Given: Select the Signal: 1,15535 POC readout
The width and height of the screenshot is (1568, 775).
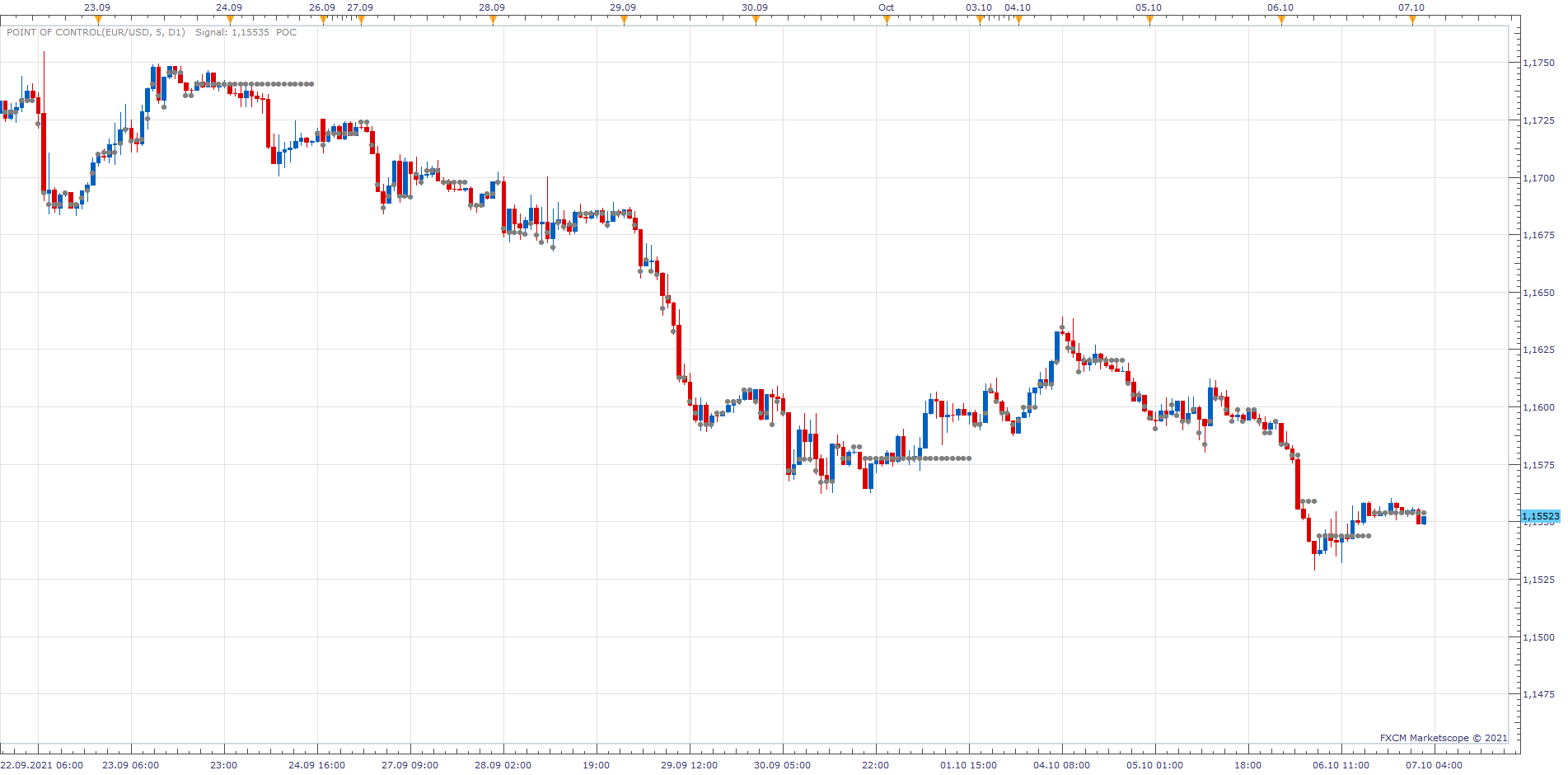Looking at the screenshot, I should point(246,32).
